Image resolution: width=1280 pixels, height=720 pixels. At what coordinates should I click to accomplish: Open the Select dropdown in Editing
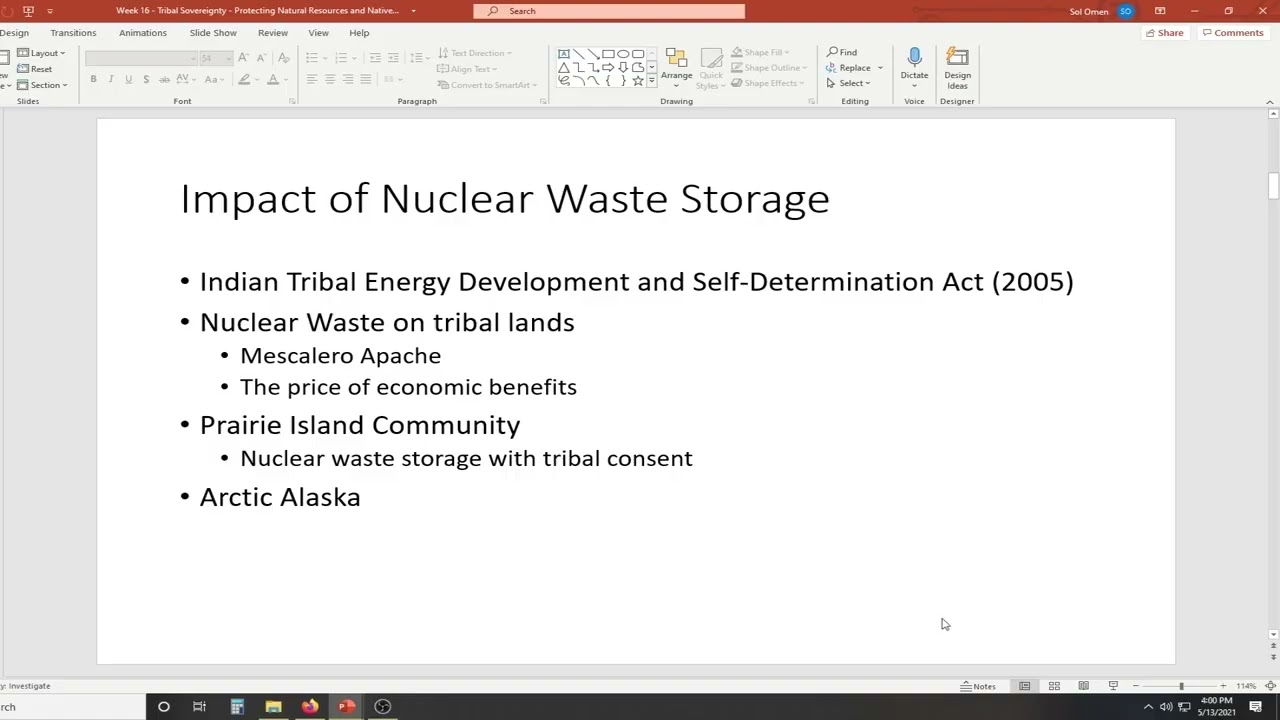click(x=848, y=83)
